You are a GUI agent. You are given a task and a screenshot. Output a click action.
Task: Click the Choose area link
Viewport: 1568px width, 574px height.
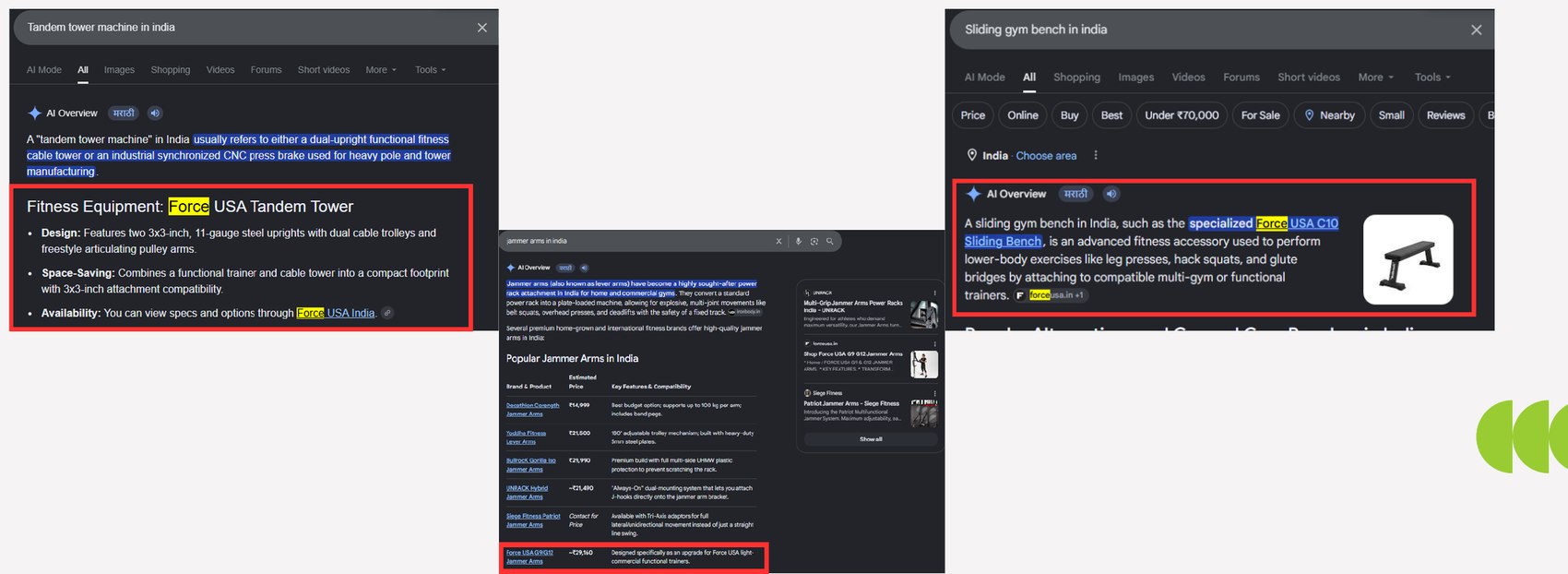1046,156
